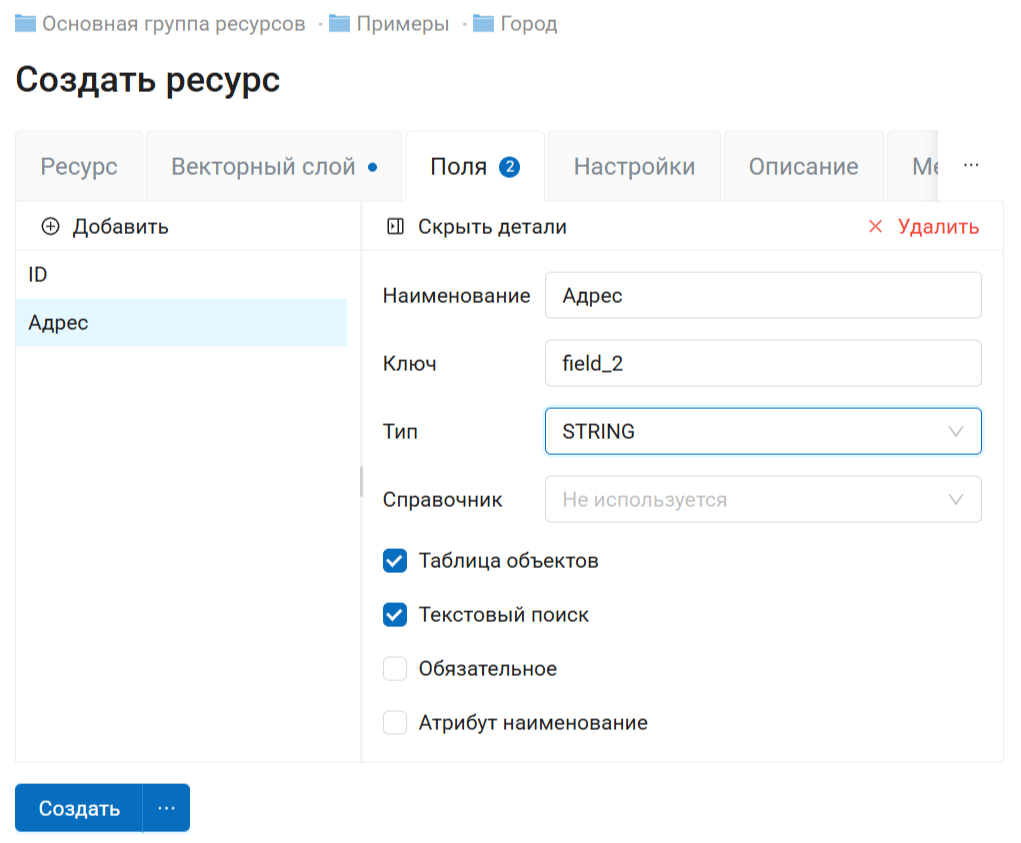Click the Удалить red text
The height and width of the screenshot is (843, 1021).
[x=938, y=227]
